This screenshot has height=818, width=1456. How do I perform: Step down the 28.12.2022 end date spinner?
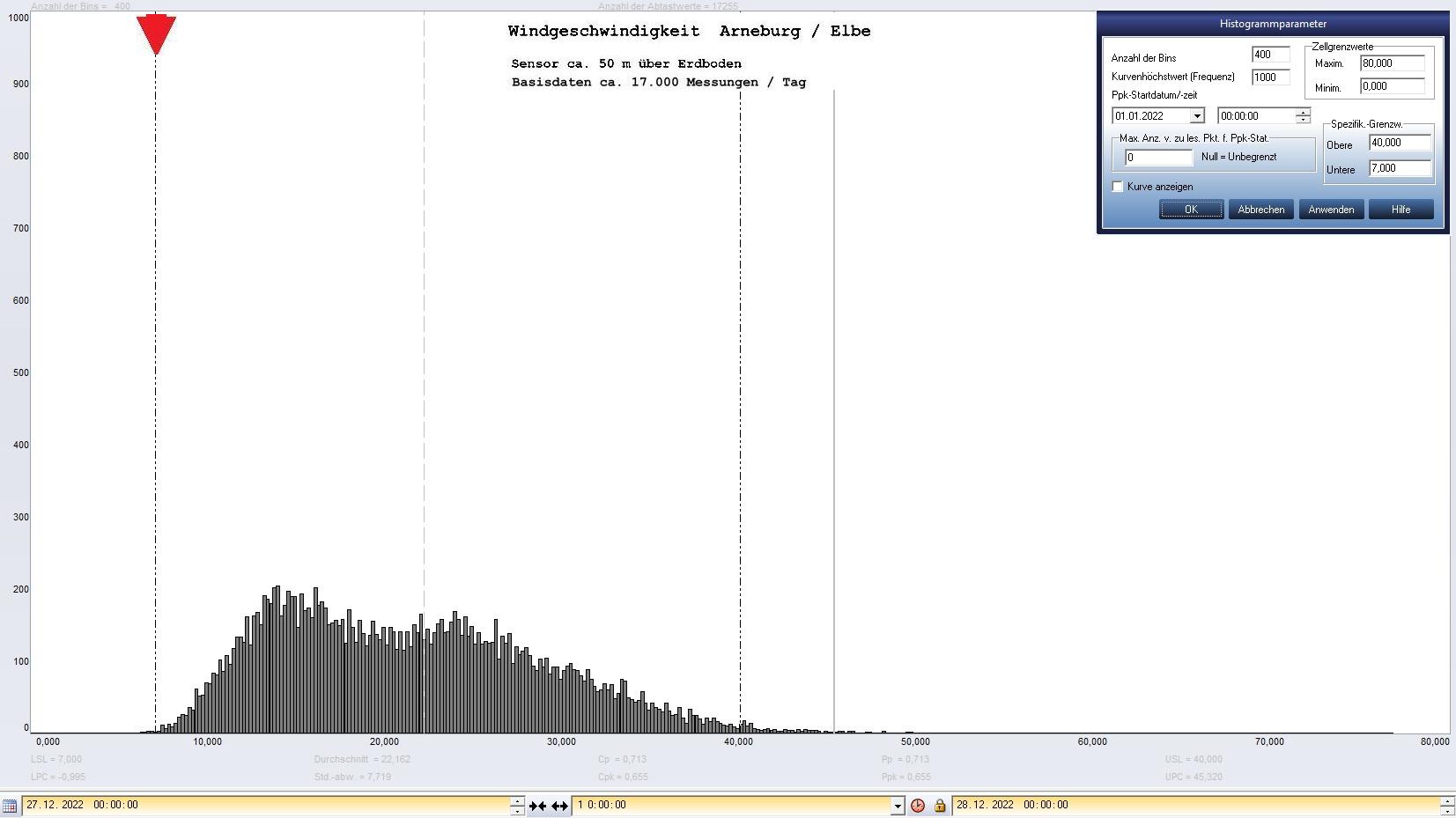click(x=1446, y=810)
